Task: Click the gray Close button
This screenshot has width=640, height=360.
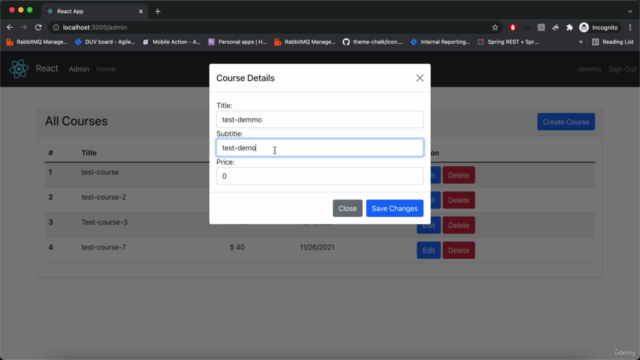Action: pyautogui.click(x=347, y=209)
